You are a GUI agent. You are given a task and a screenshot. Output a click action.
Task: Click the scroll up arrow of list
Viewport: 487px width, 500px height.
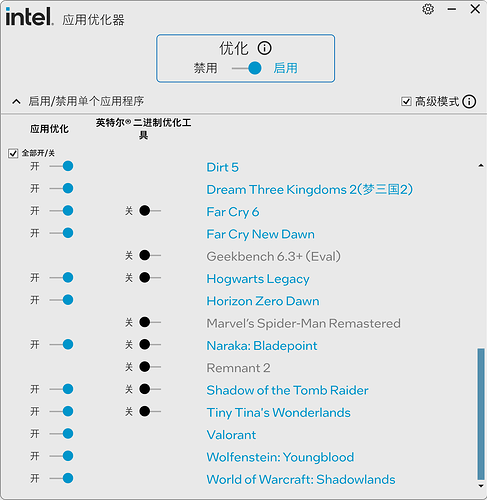(481, 165)
